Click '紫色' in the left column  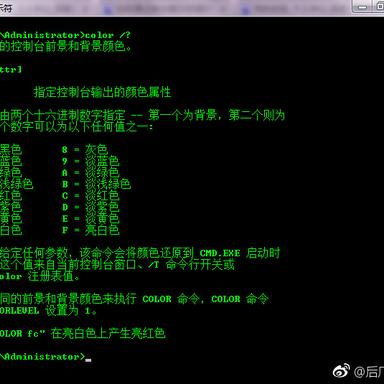pos(11,207)
